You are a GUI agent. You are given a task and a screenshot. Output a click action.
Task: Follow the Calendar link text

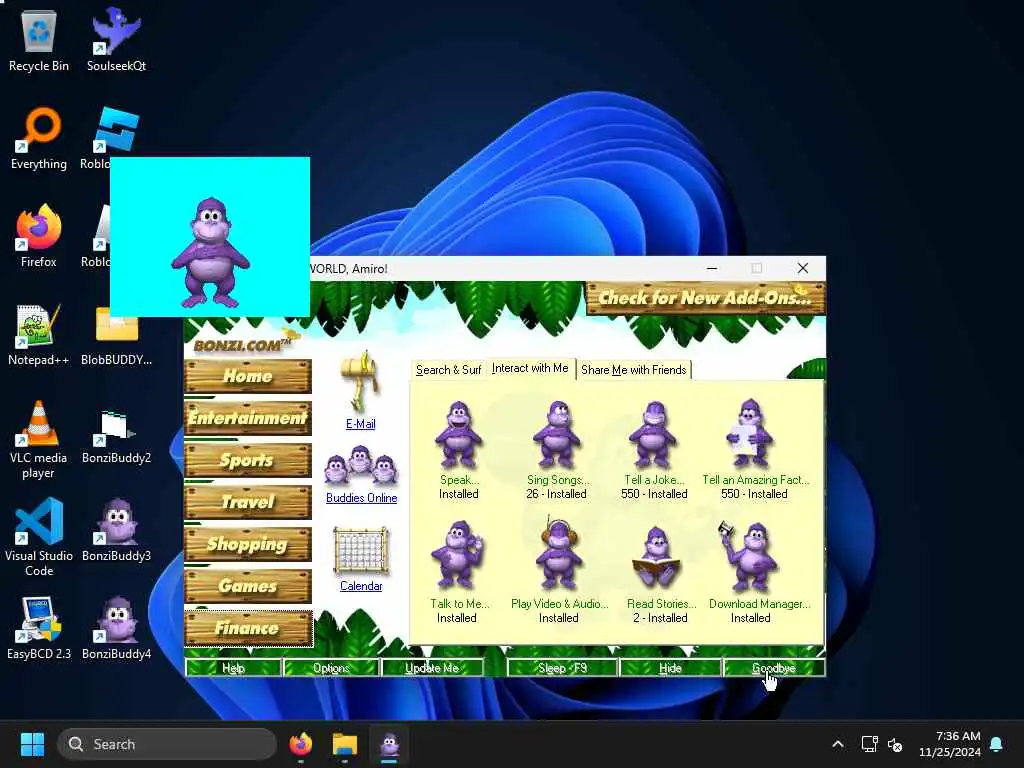coord(361,586)
